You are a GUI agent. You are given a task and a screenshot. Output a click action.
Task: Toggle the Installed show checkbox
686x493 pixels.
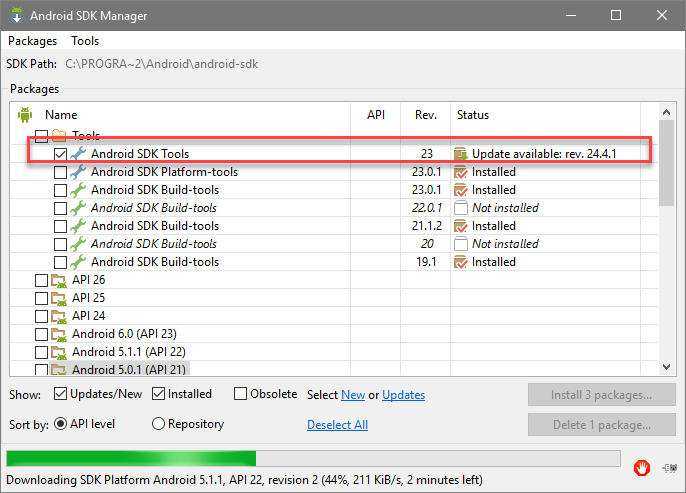(x=158, y=394)
